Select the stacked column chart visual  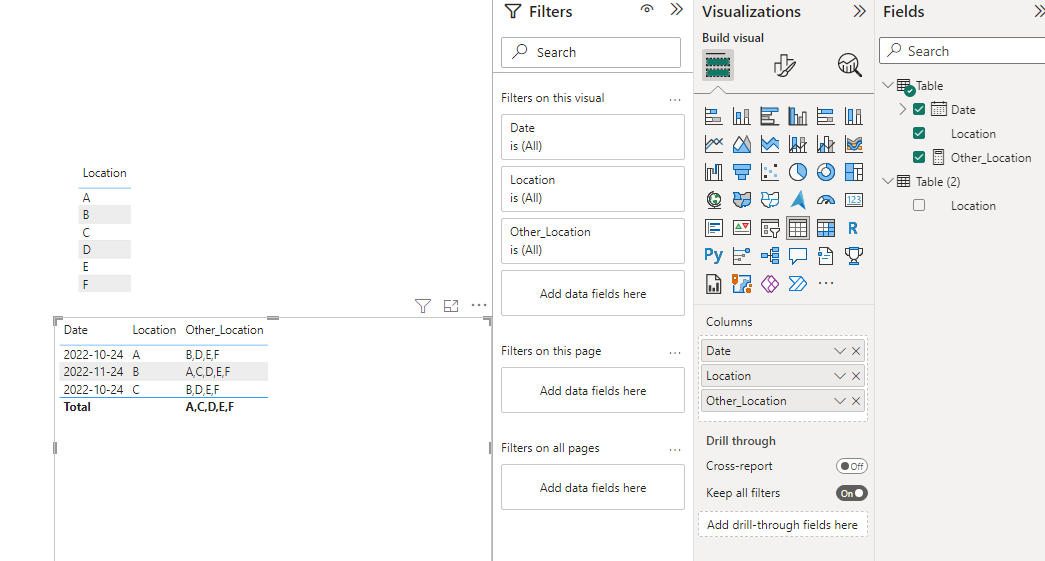[x=741, y=117]
